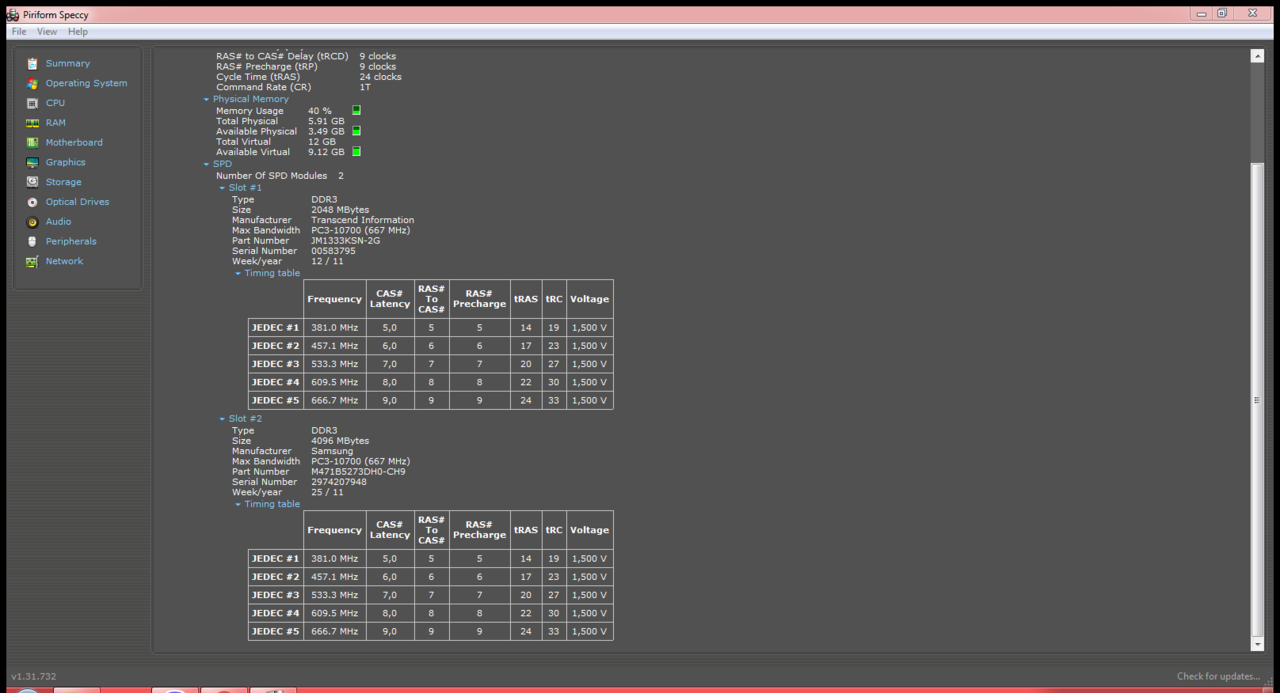The width and height of the screenshot is (1280, 693).
Task: Click JEDEC #3 in the Slot #2 table
Action: (275, 595)
